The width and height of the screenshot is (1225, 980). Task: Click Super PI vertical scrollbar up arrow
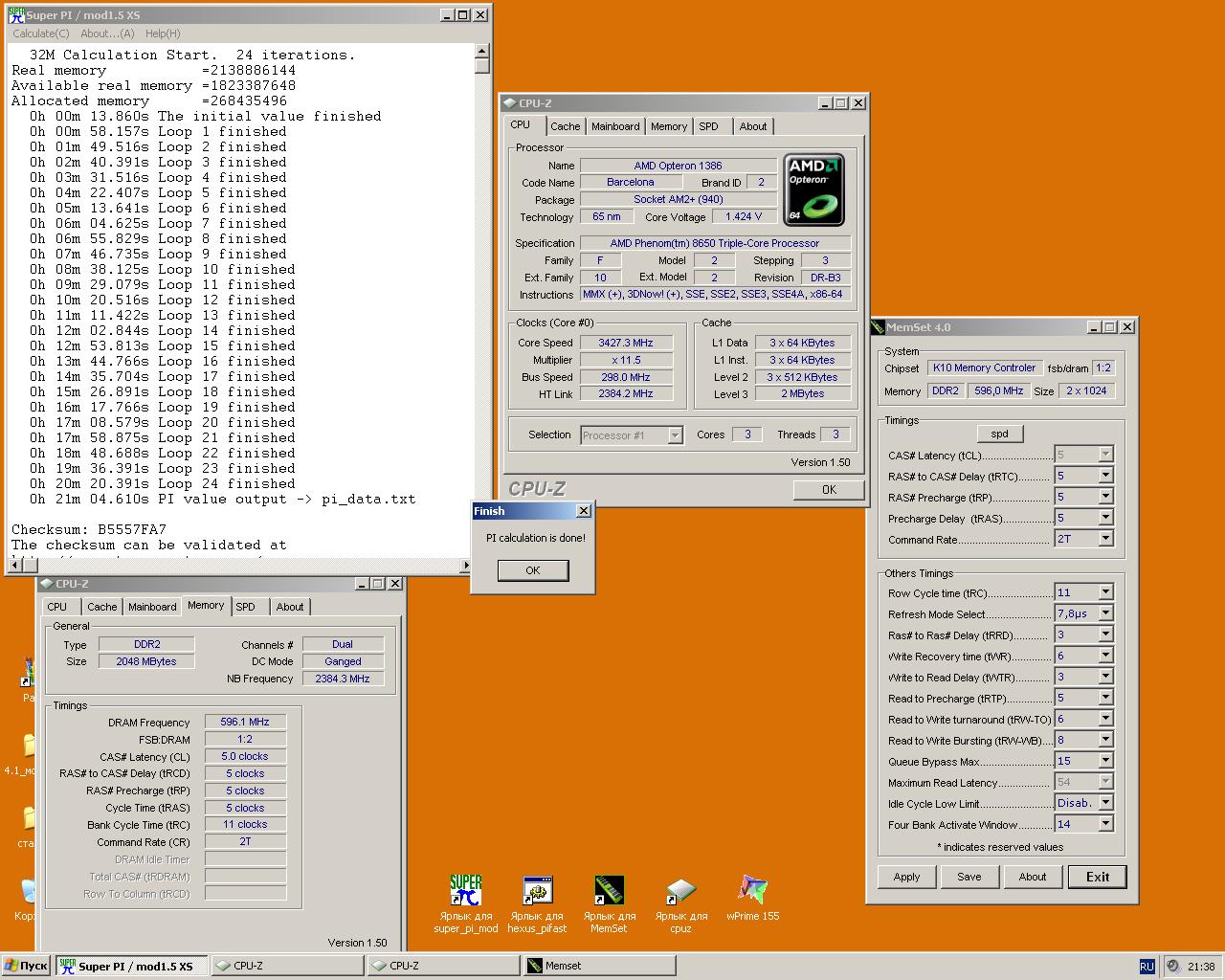[x=482, y=51]
